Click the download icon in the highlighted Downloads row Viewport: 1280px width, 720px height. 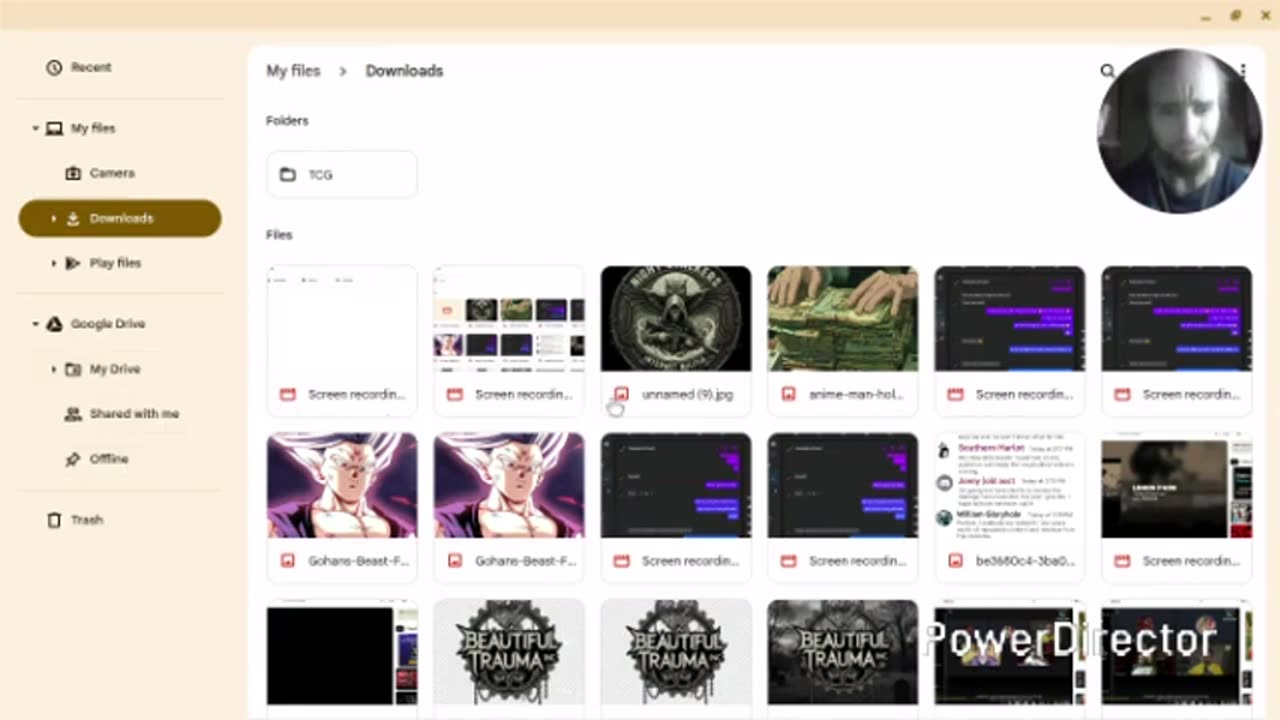pyautogui.click(x=73, y=218)
